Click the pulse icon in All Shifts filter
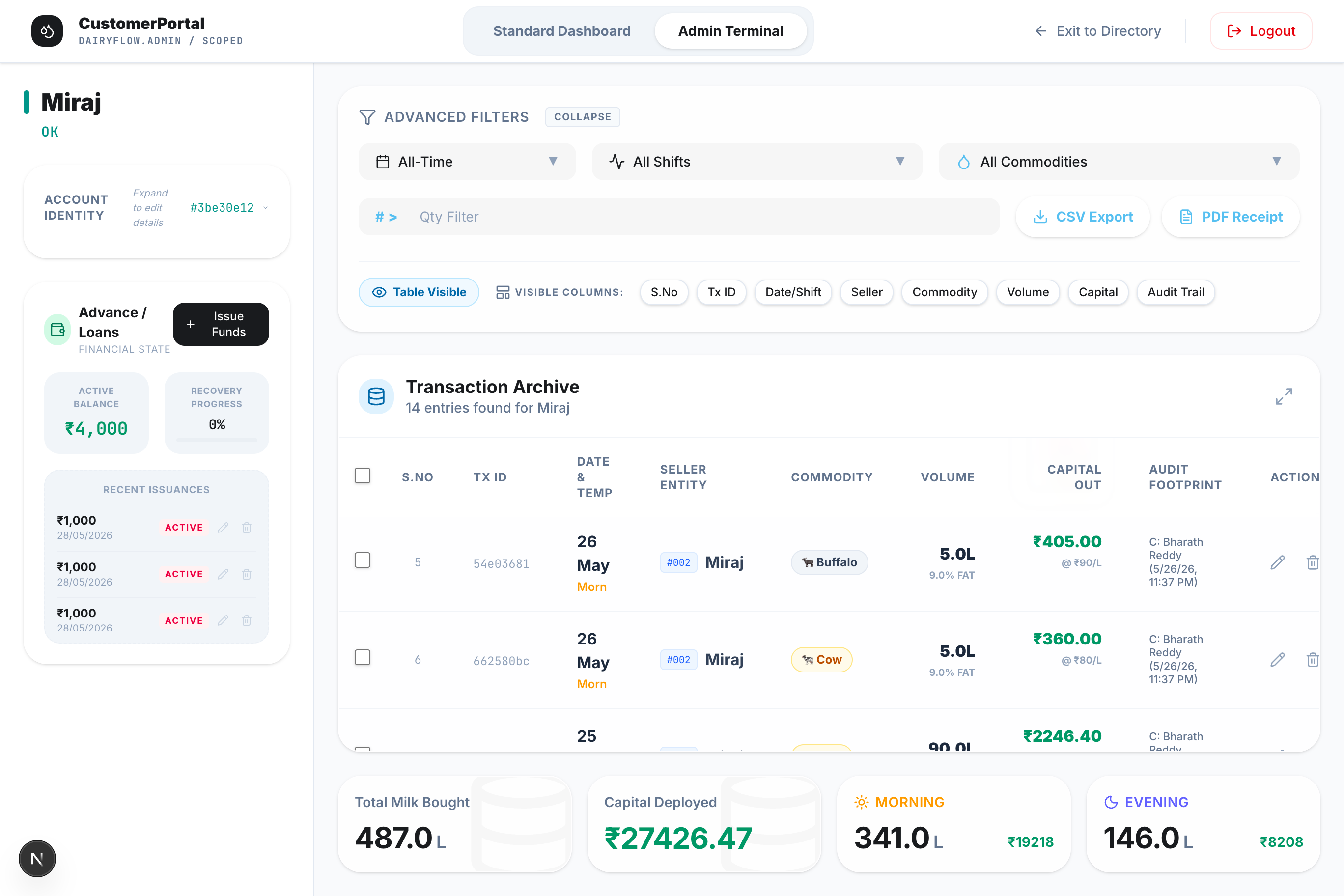This screenshot has height=896, width=1344. click(616, 162)
